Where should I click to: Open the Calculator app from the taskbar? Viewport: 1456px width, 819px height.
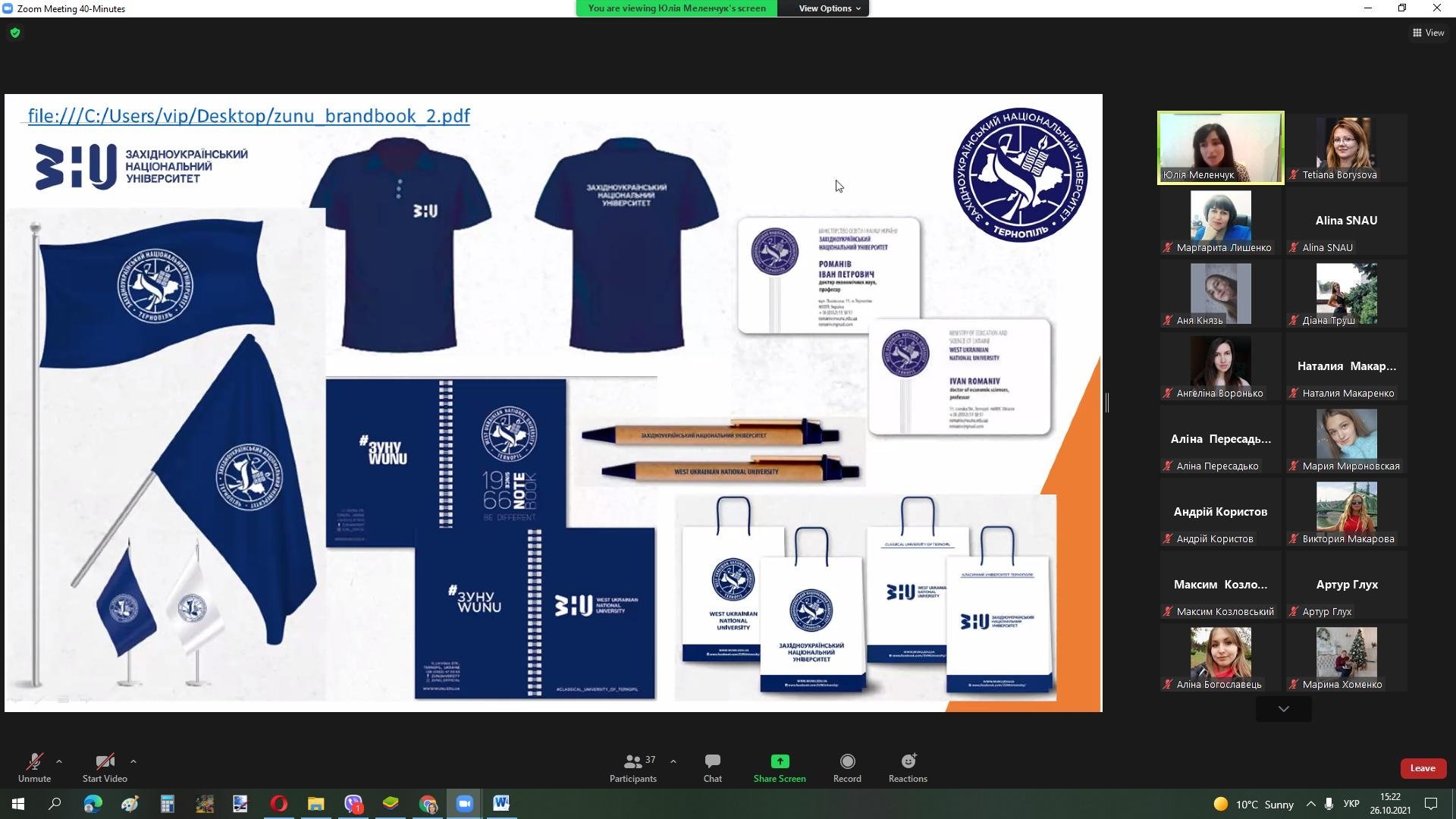167,804
